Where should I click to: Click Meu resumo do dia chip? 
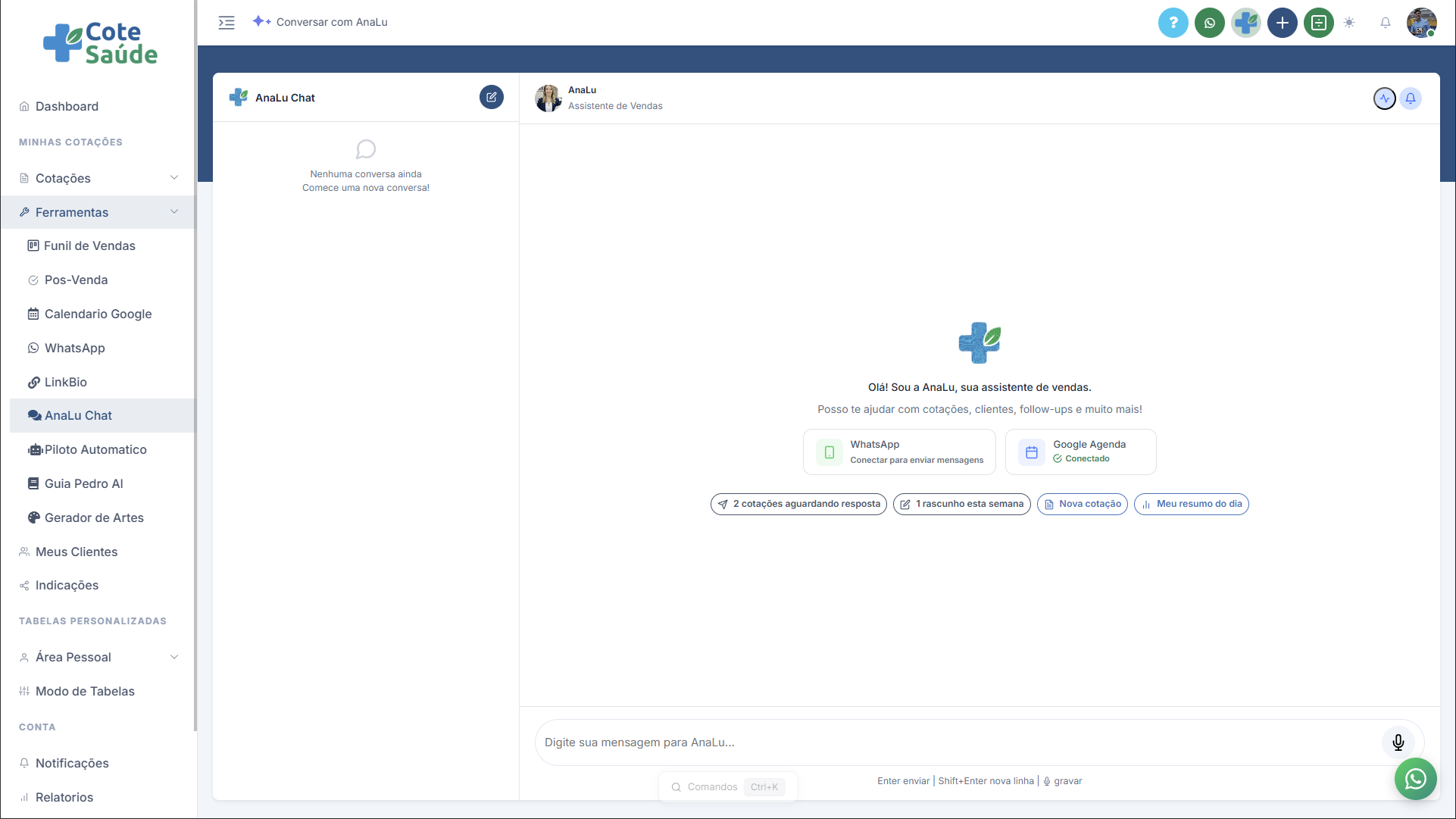1191,504
